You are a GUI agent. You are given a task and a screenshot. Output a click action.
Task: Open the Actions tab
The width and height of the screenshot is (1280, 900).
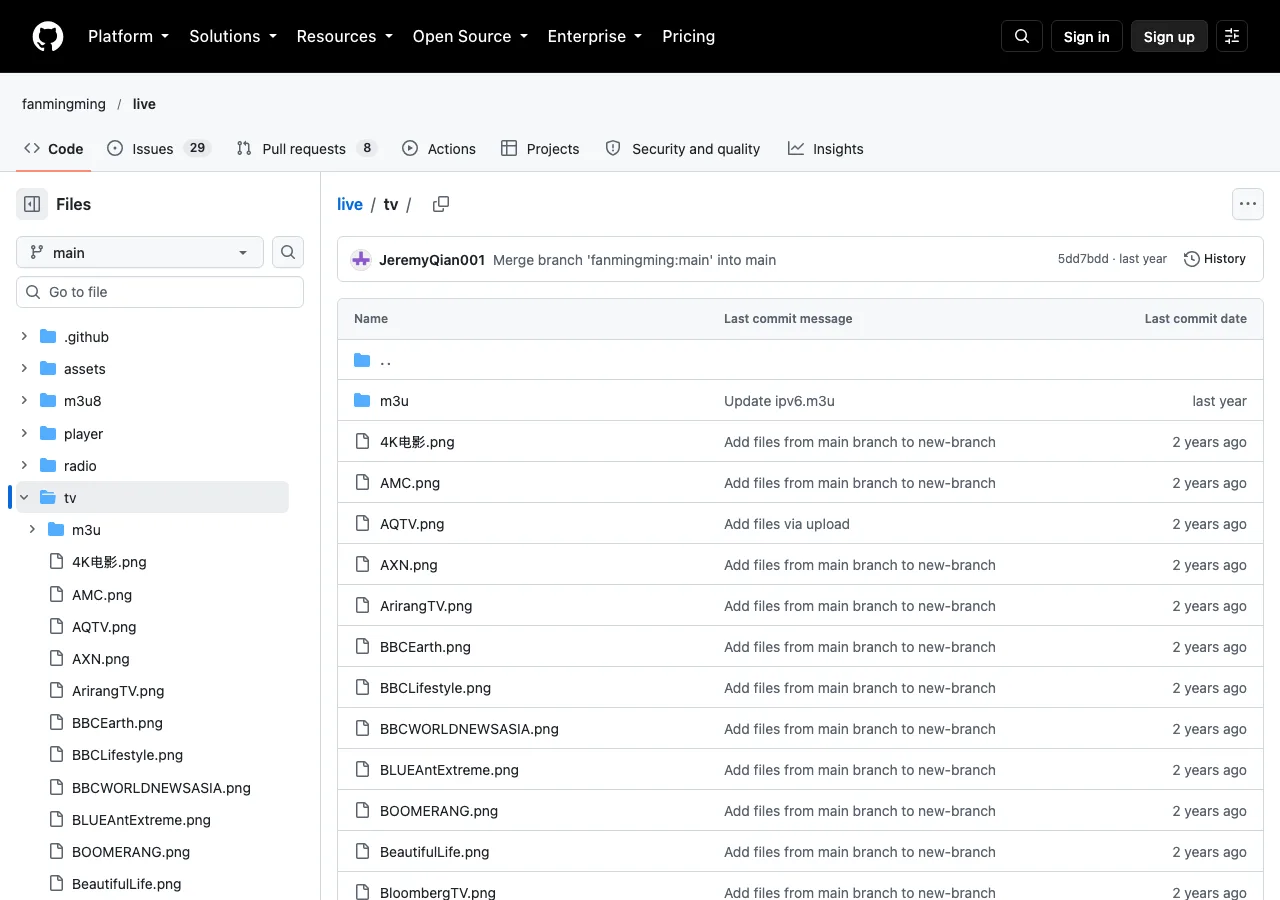(x=439, y=148)
